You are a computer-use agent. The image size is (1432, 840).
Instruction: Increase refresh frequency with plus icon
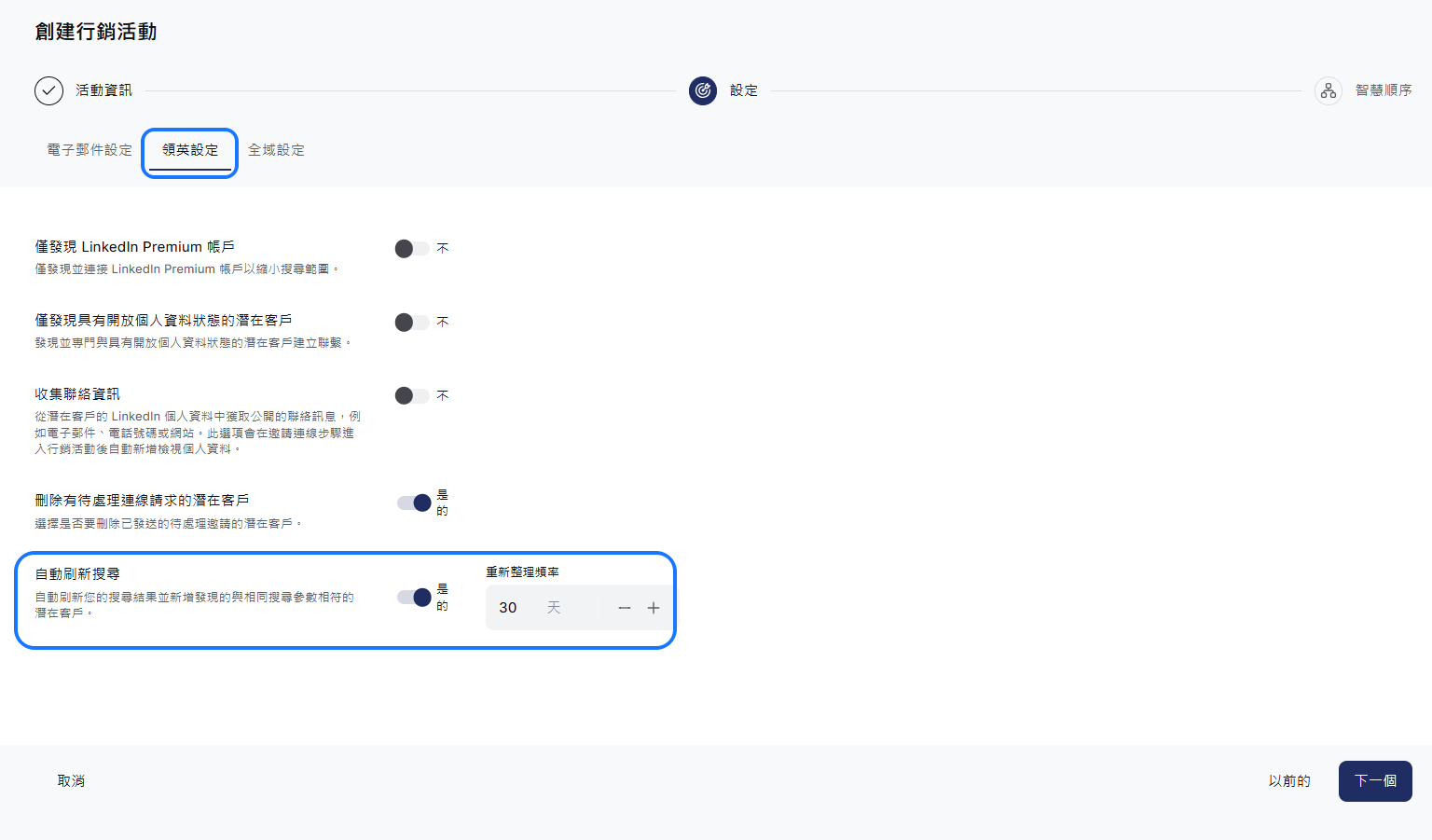(x=654, y=608)
